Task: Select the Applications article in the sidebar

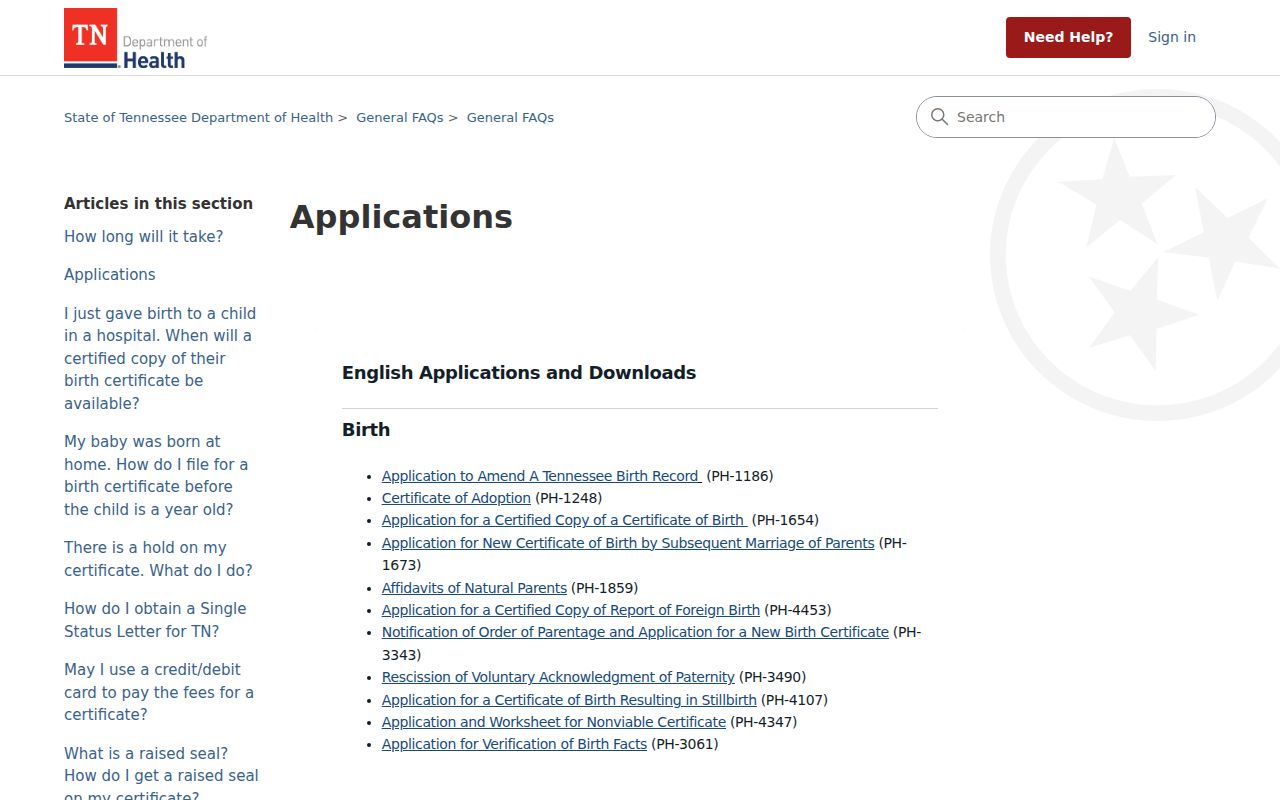Action: [x=110, y=275]
